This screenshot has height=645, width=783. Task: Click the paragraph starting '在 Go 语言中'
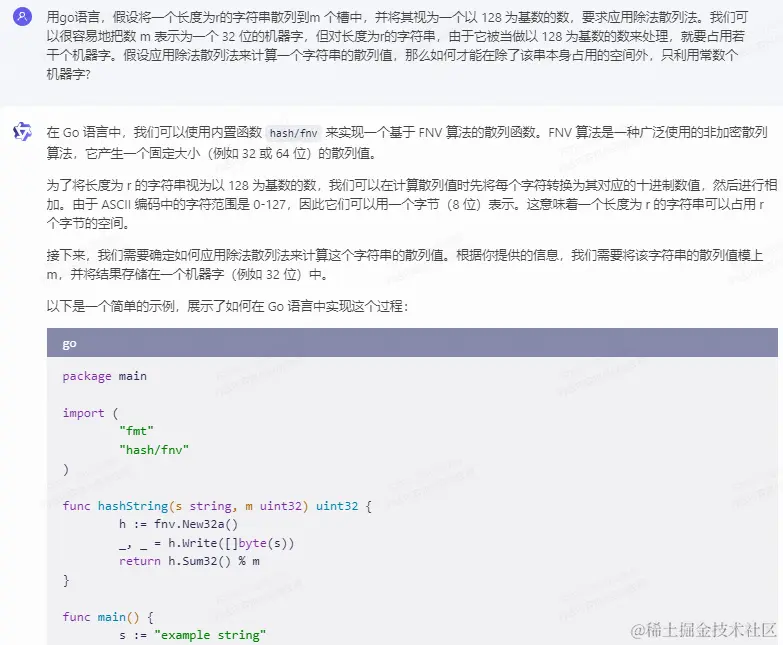[407, 142]
